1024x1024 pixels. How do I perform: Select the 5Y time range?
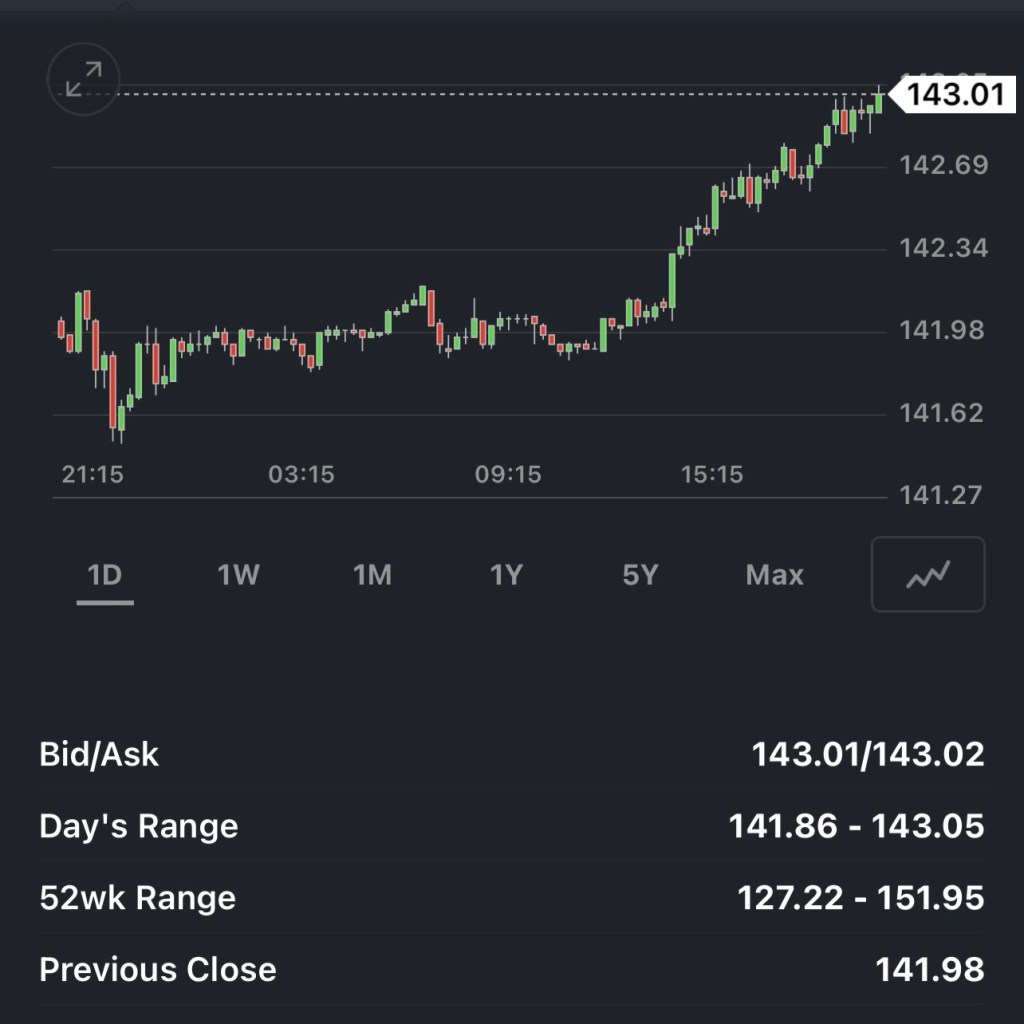(640, 575)
